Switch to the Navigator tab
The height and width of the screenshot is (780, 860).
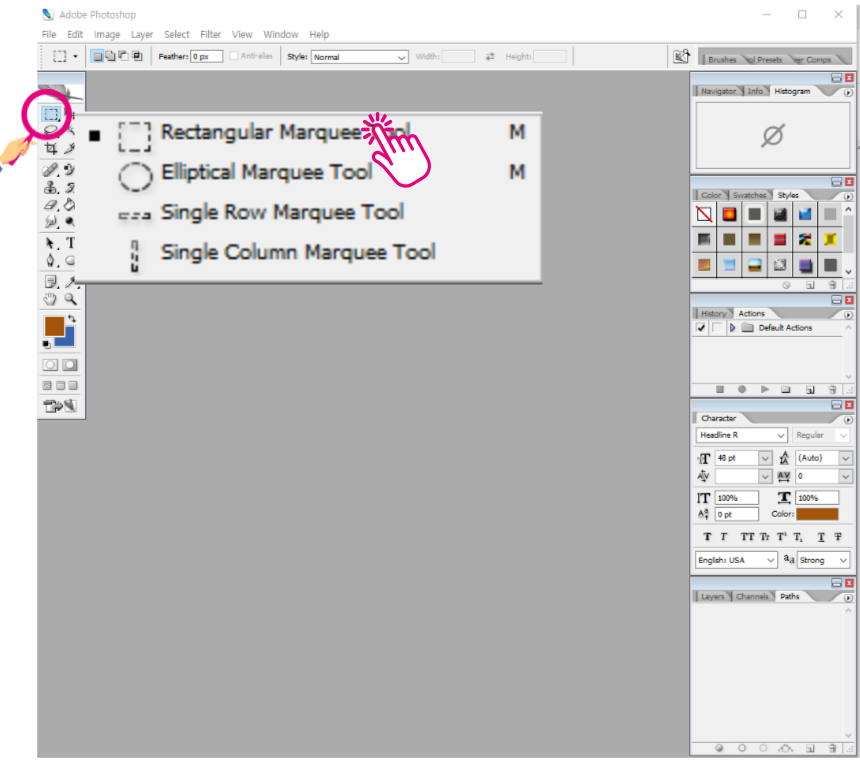(x=718, y=91)
